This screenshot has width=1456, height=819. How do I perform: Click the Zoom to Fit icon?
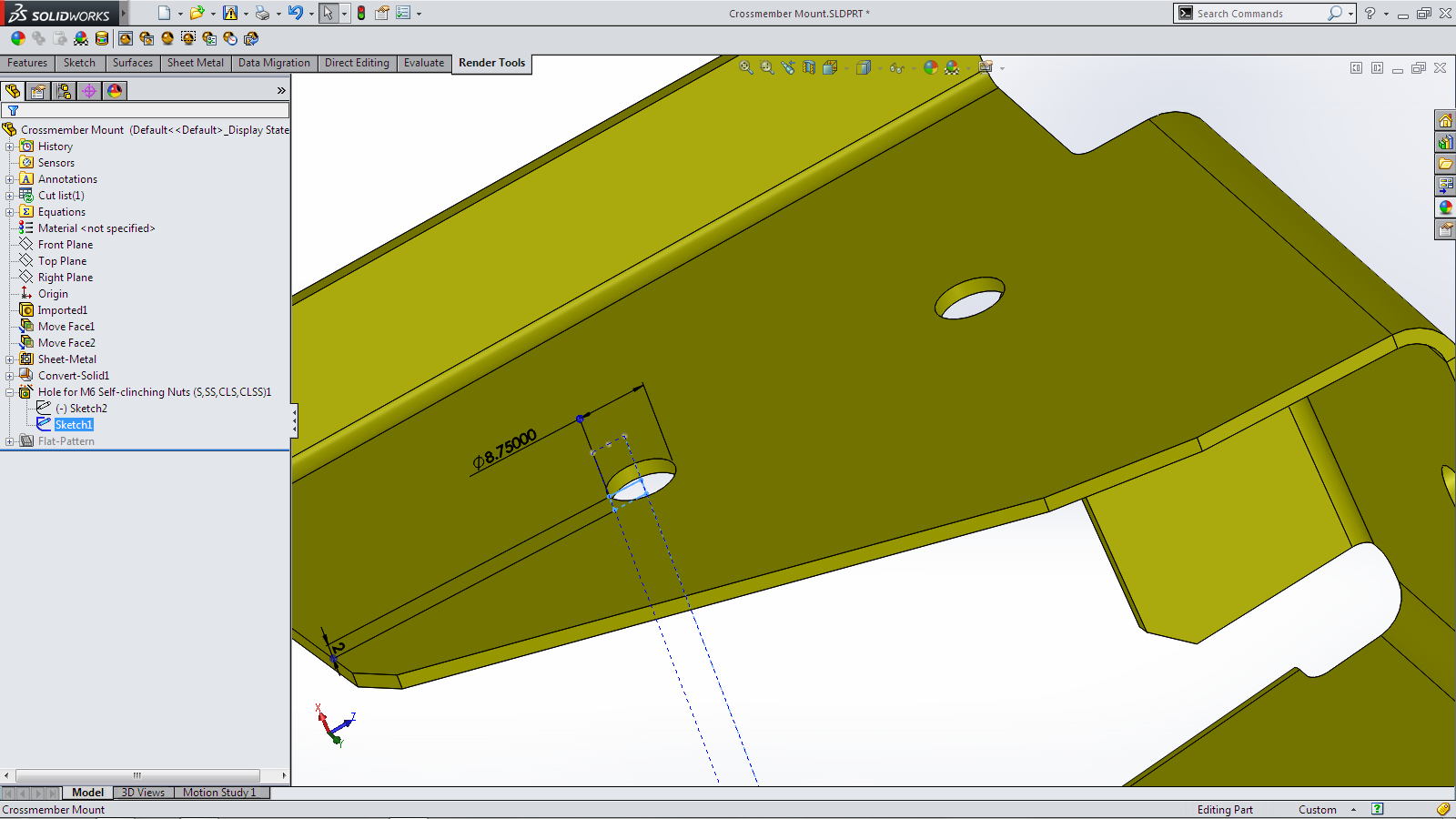click(x=746, y=67)
